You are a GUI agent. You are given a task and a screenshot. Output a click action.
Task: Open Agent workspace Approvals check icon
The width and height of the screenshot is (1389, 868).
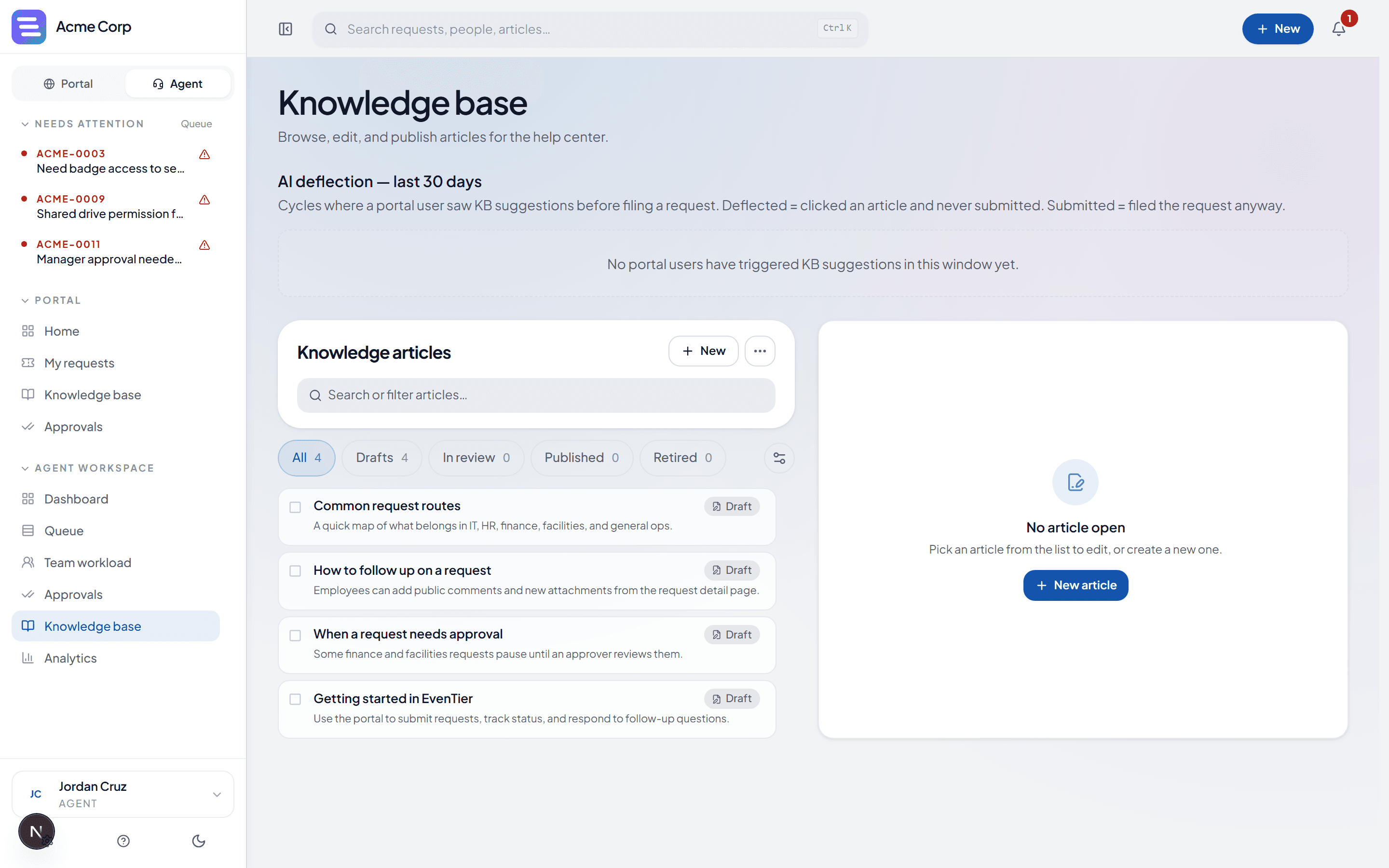pyautogui.click(x=28, y=594)
